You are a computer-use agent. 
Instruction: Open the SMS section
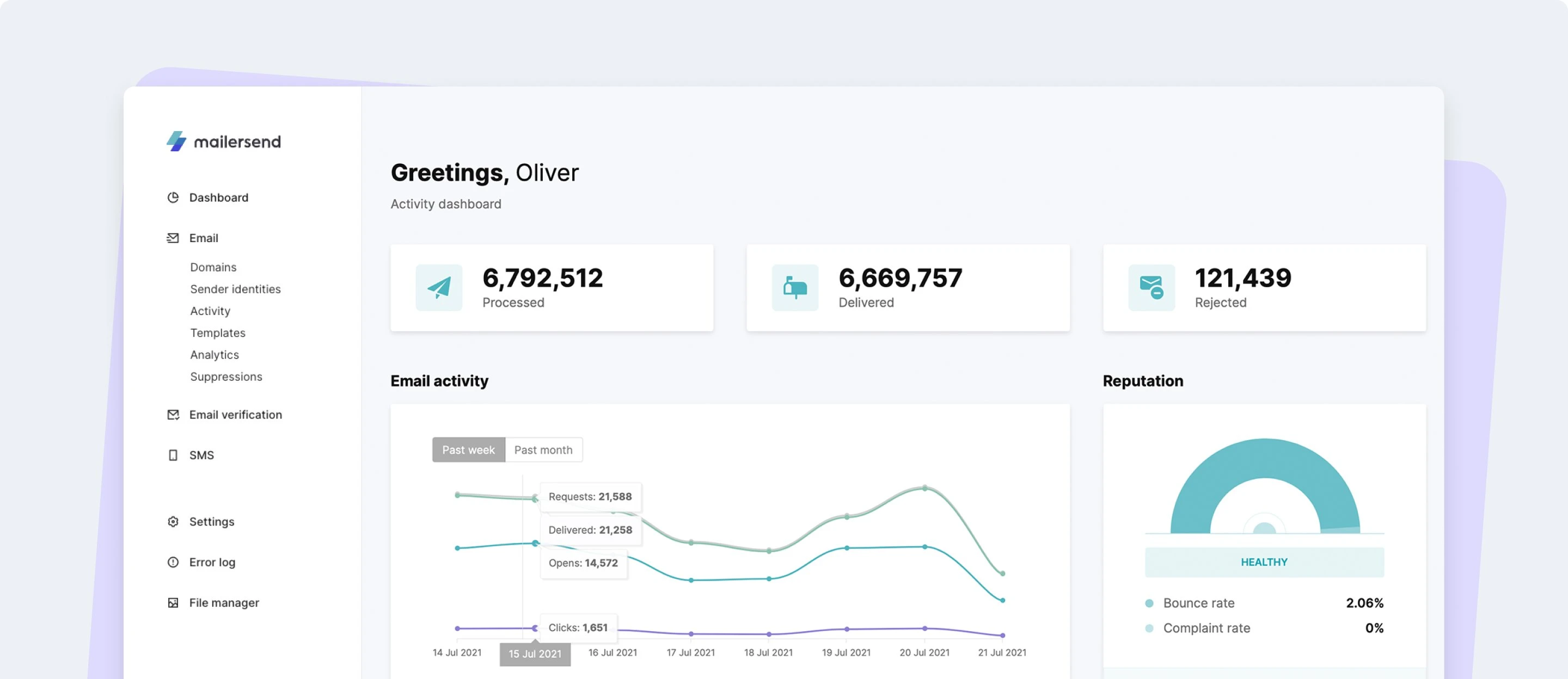tap(201, 455)
